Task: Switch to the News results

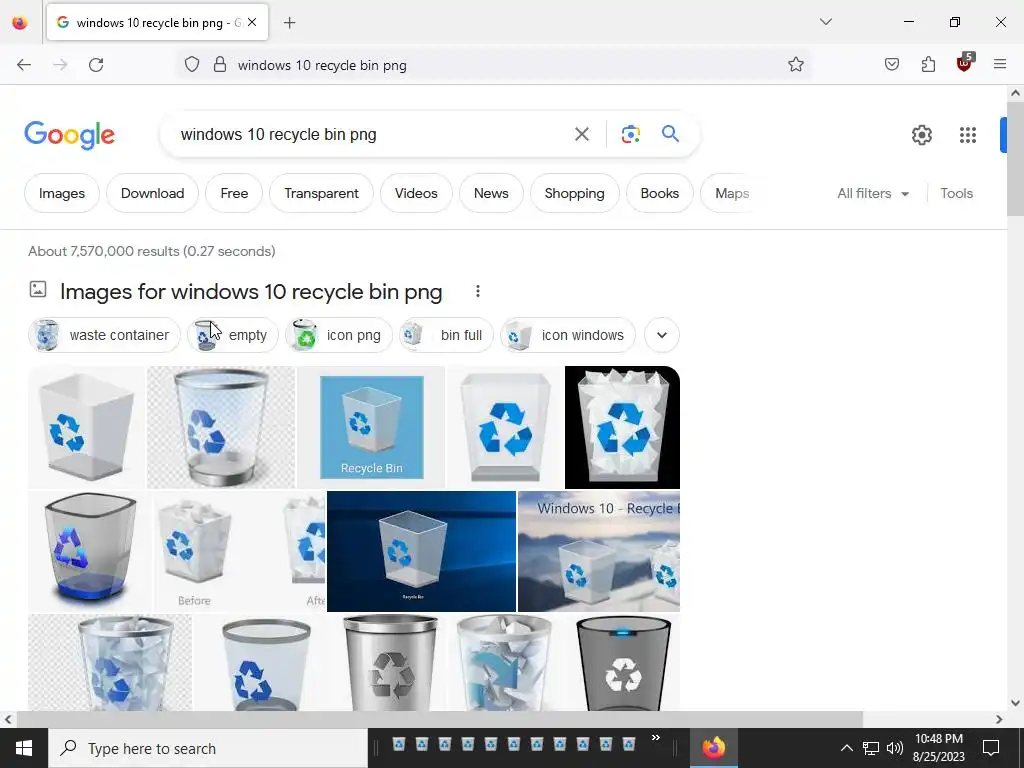Action: (491, 193)
